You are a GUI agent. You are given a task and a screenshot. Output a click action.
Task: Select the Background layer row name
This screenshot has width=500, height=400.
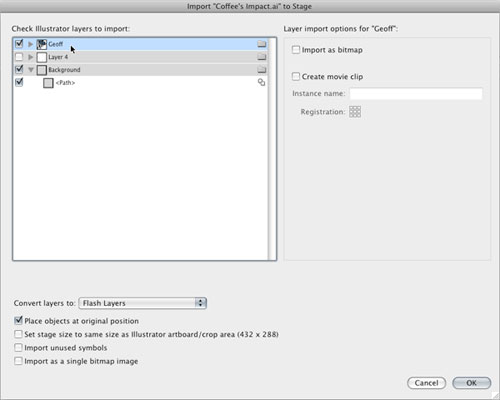(x=64, y=70)
